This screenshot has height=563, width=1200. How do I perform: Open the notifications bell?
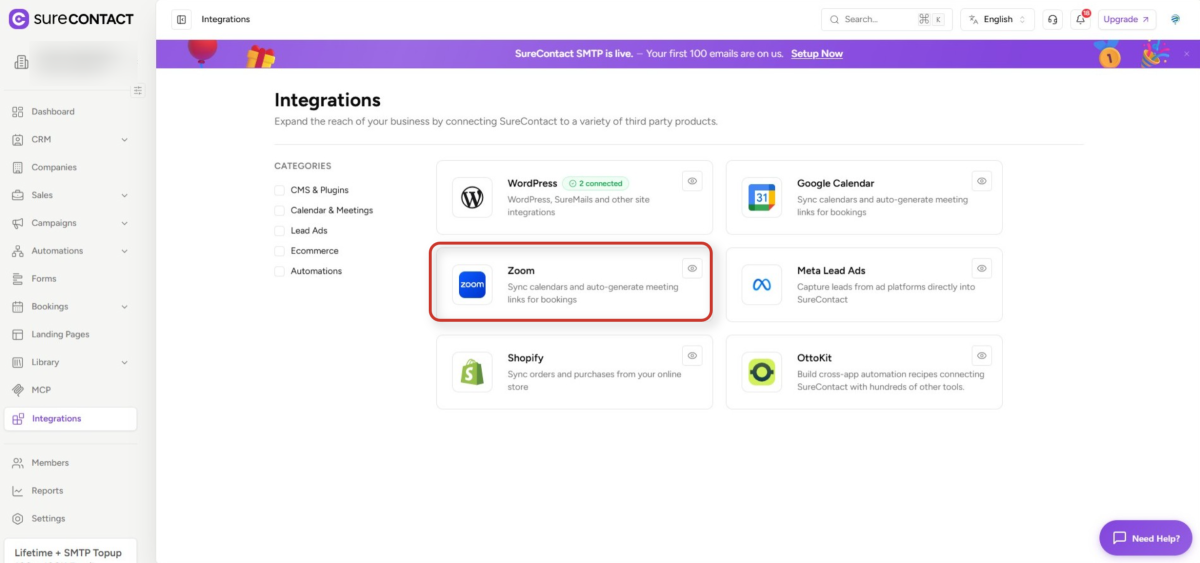point(1080,19)
